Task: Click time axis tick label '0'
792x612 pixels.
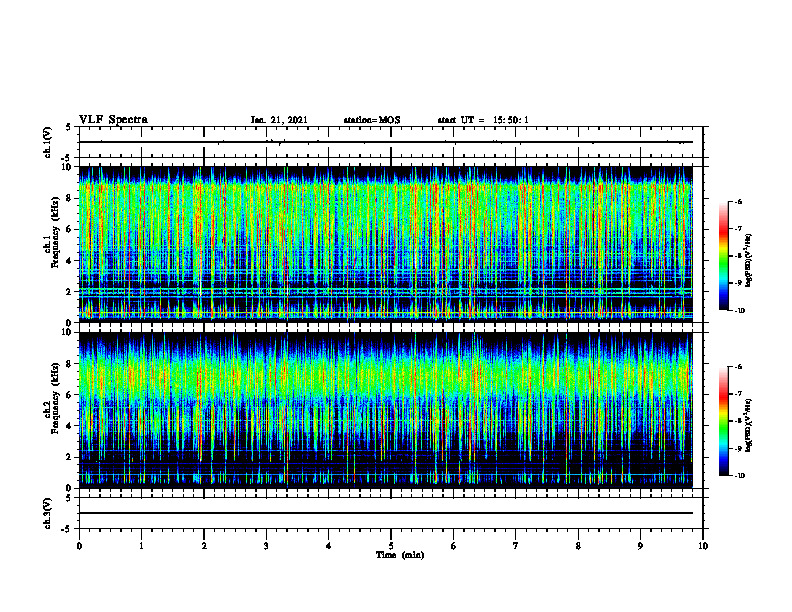Action: click(79, 546)
